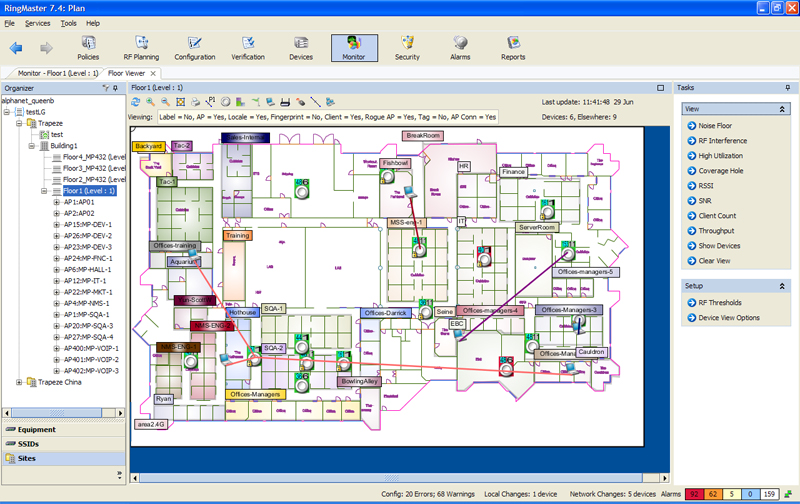The width and height of the screenshot is (800, 504).
Task: Click the Forward arrow icon
Action: click(46, 48)
